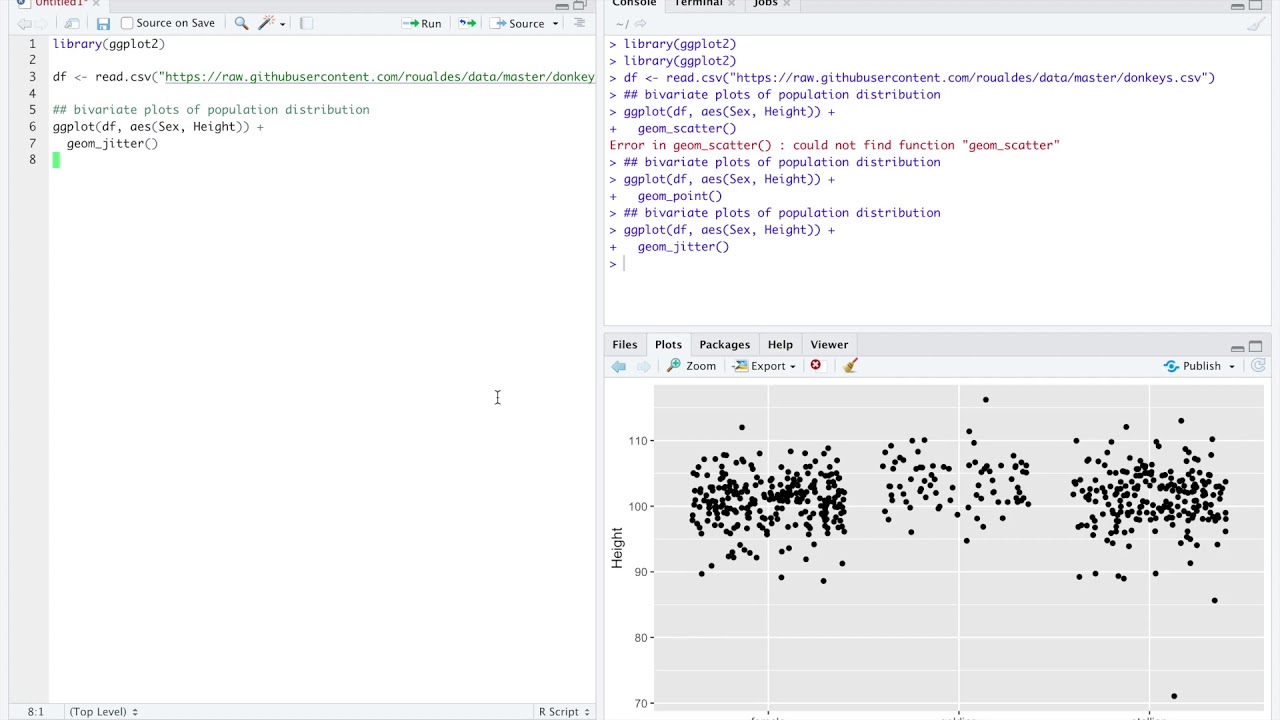This screenshot has width=1280, height=720.
Task: Minimize the plots pane
Action: point(1238,347)
